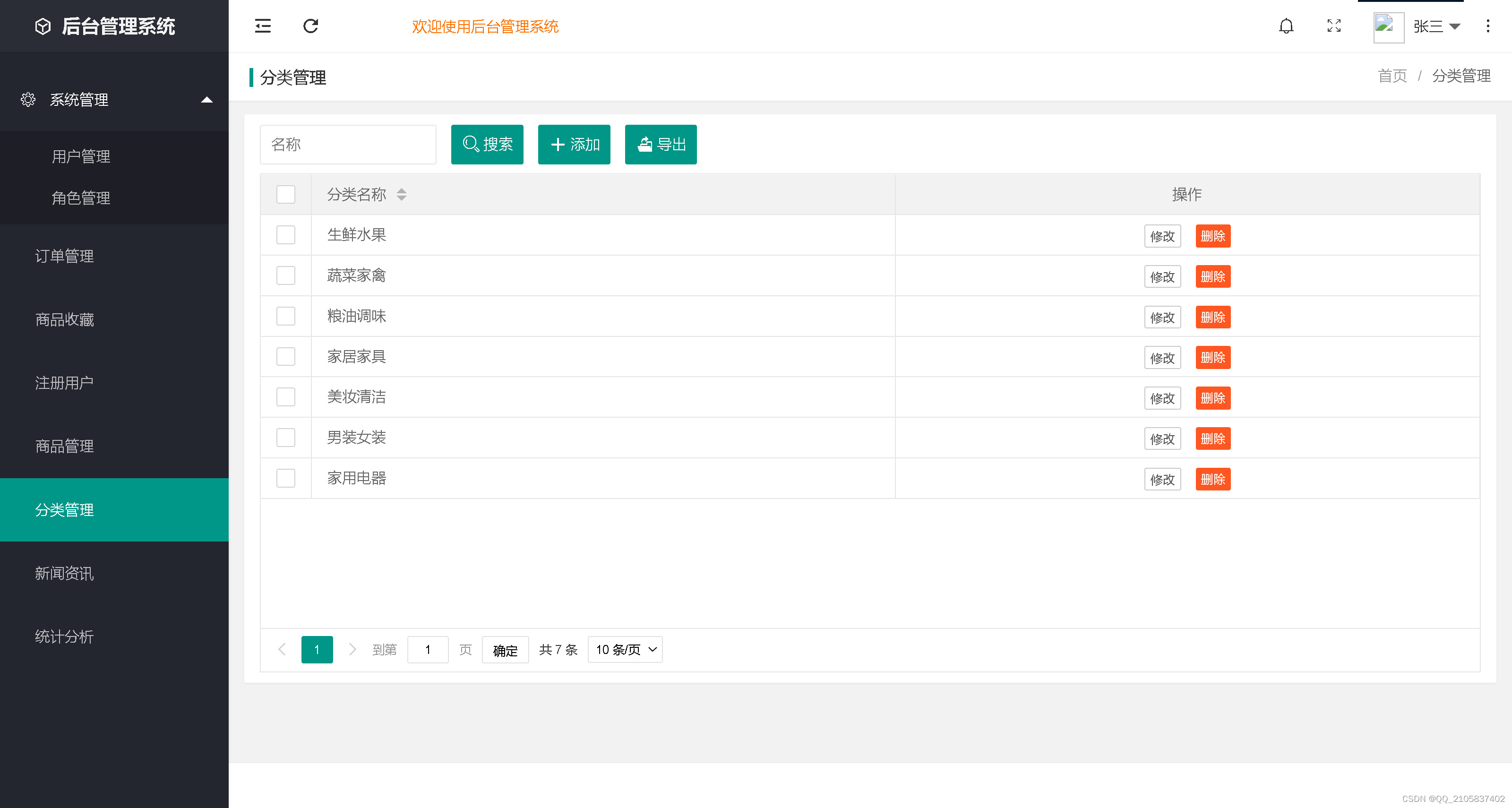Click the 共 7 条 total count text
The image size is (1512, 808).
(558, 650)
